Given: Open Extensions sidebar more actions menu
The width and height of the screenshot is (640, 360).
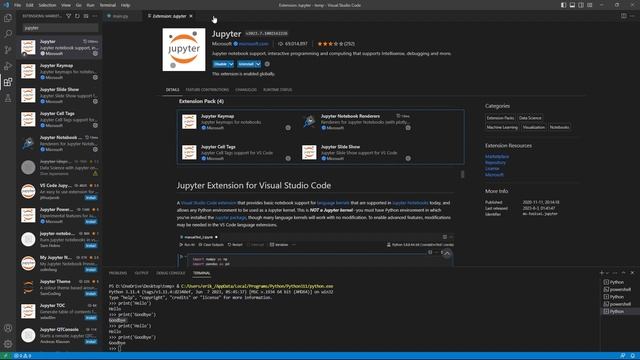Looking at the screenshot, I should (x=95, y=16).
